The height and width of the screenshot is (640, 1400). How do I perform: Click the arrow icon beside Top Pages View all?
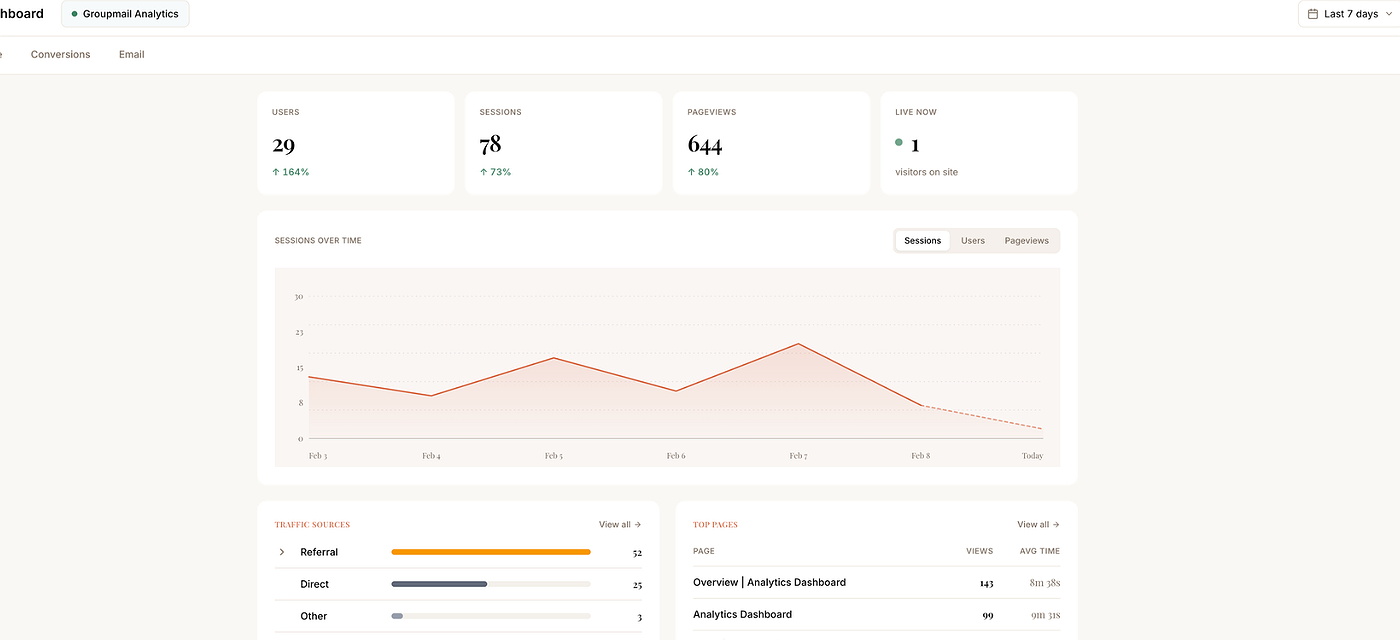pos(1056,523)
